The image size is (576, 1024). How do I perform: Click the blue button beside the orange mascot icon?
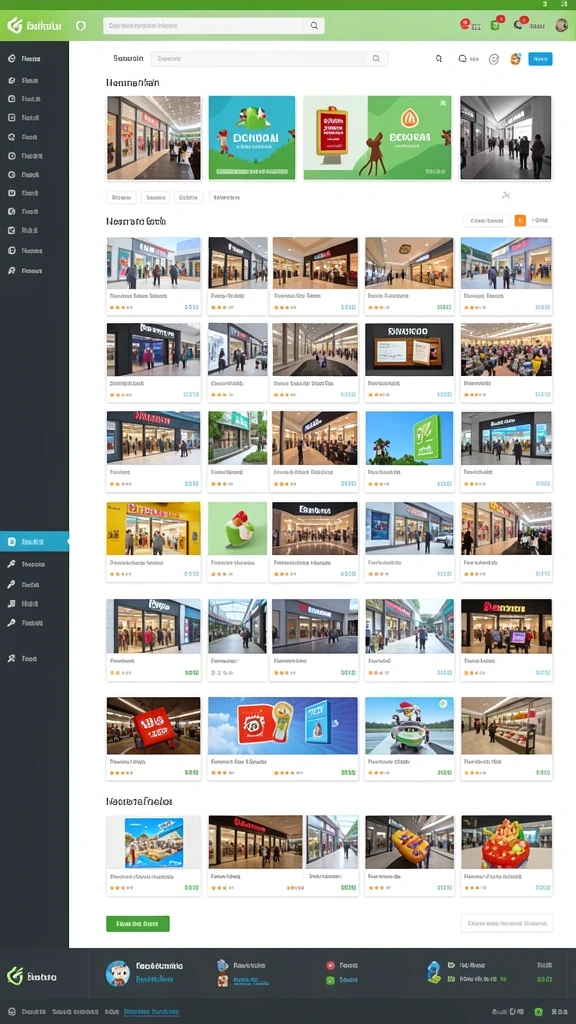click(x=540, y=59)
